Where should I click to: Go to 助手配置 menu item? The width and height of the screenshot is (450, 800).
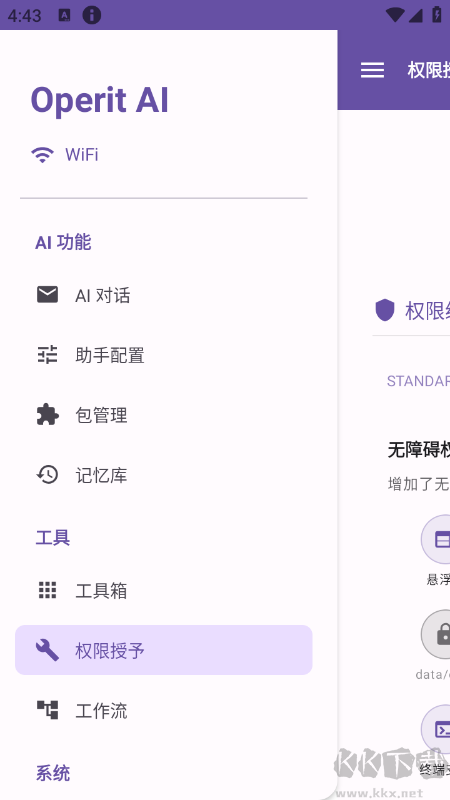[164, 355]
